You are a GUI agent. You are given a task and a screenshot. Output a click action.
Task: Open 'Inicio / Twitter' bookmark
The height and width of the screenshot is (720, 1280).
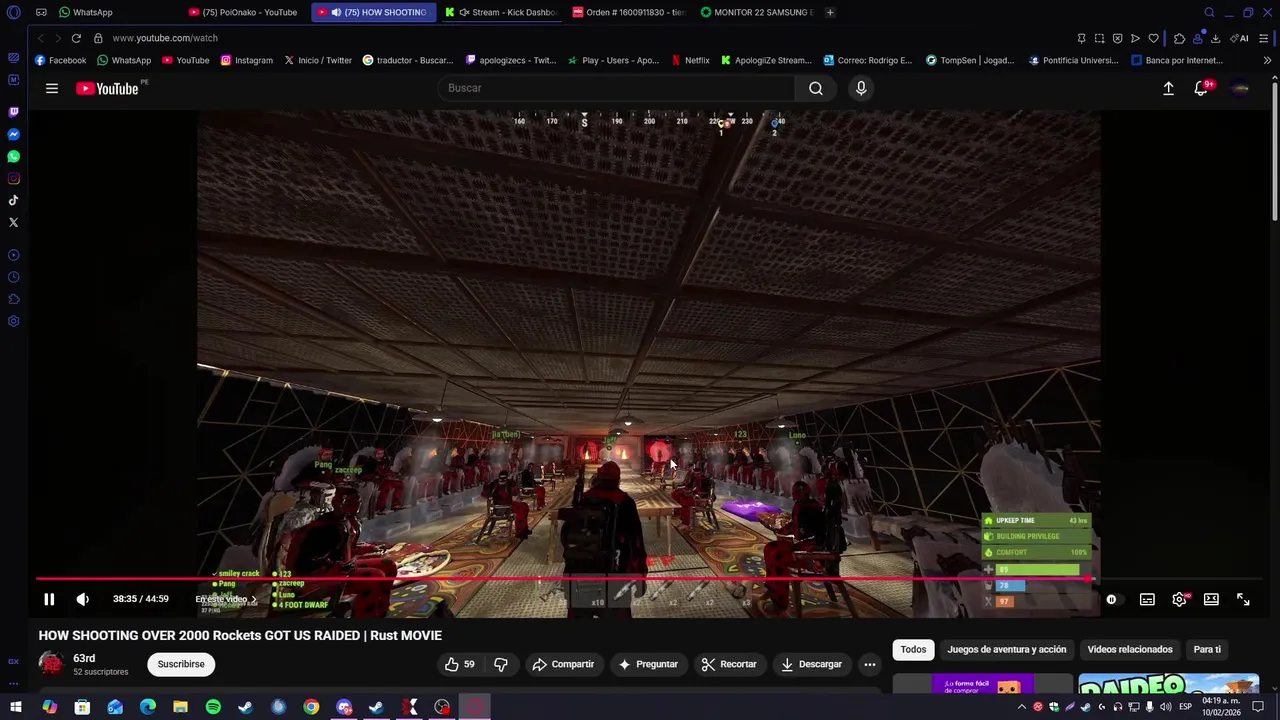[318, 60]
